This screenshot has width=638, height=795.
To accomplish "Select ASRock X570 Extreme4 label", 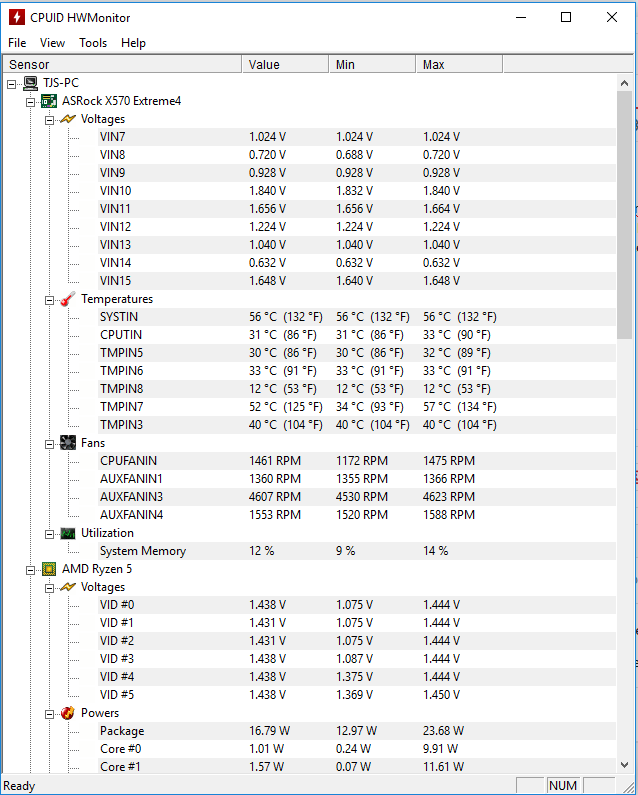I will pos(121,101).
